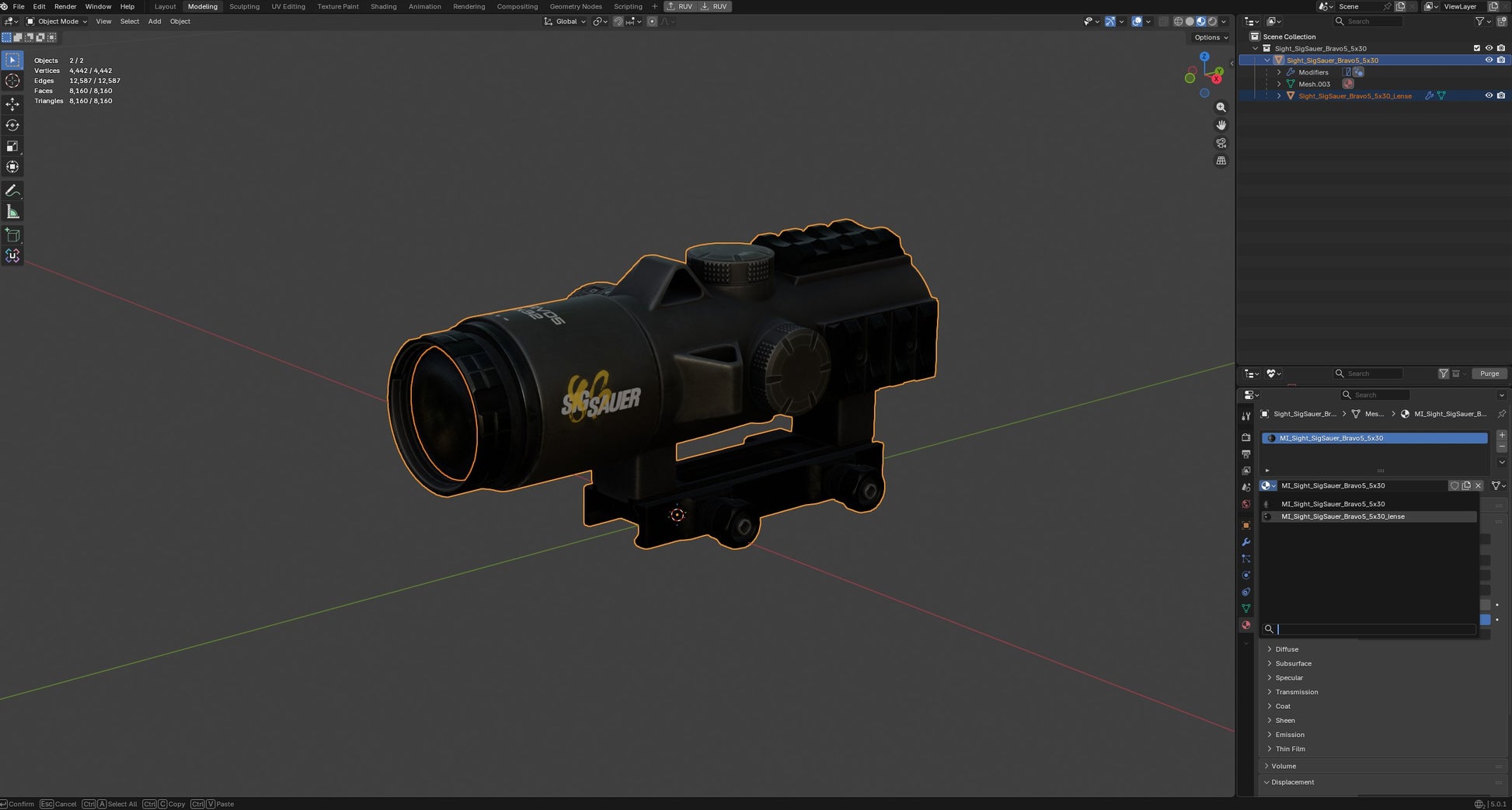Hide the selected Sight_SigSauer_Bravo5_5x30 object in viewport
Image resolution: width=1512 pixels, height=810 pixels.
coord(1489,60)
